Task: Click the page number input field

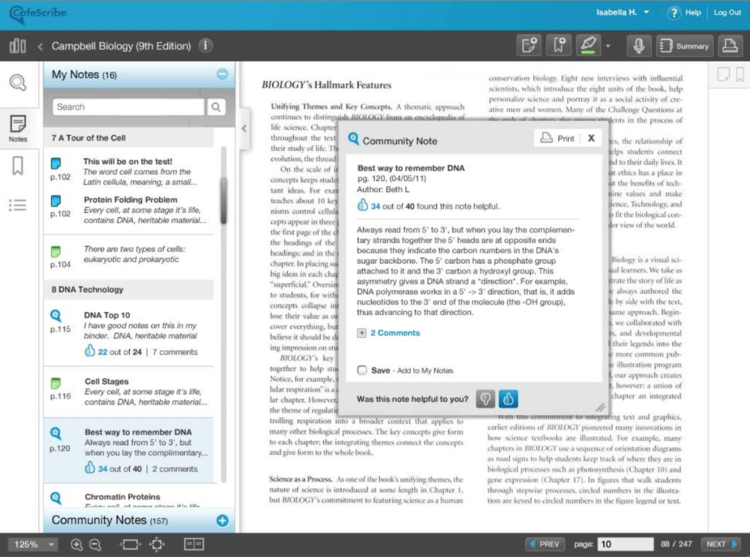Action: 625,544
